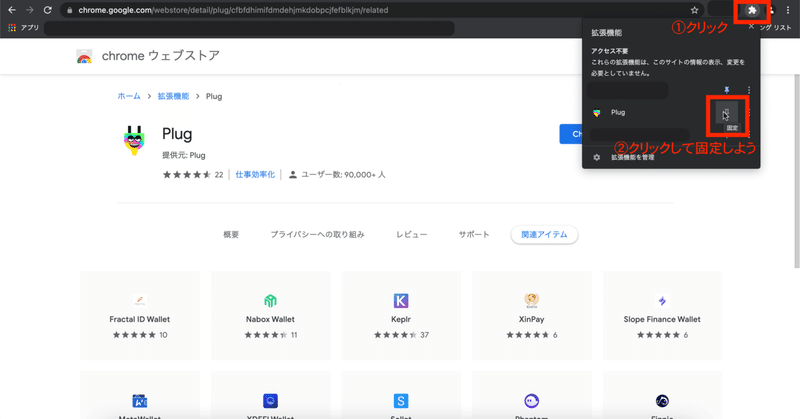Click the Finnie dark round icon
Screen dimensions: 800x419
tap(662, 401)
